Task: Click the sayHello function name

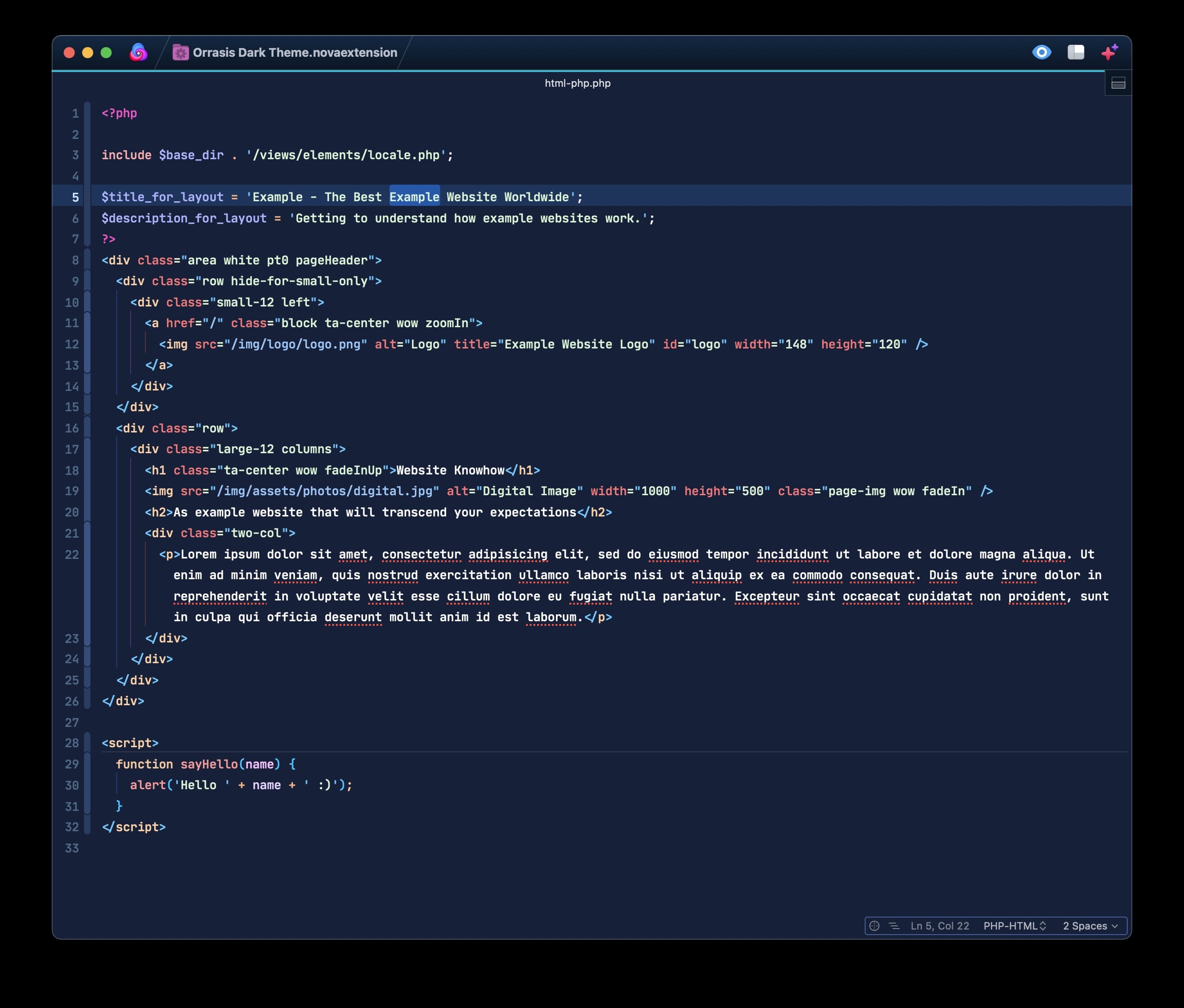Action: (x=209, y=764)
